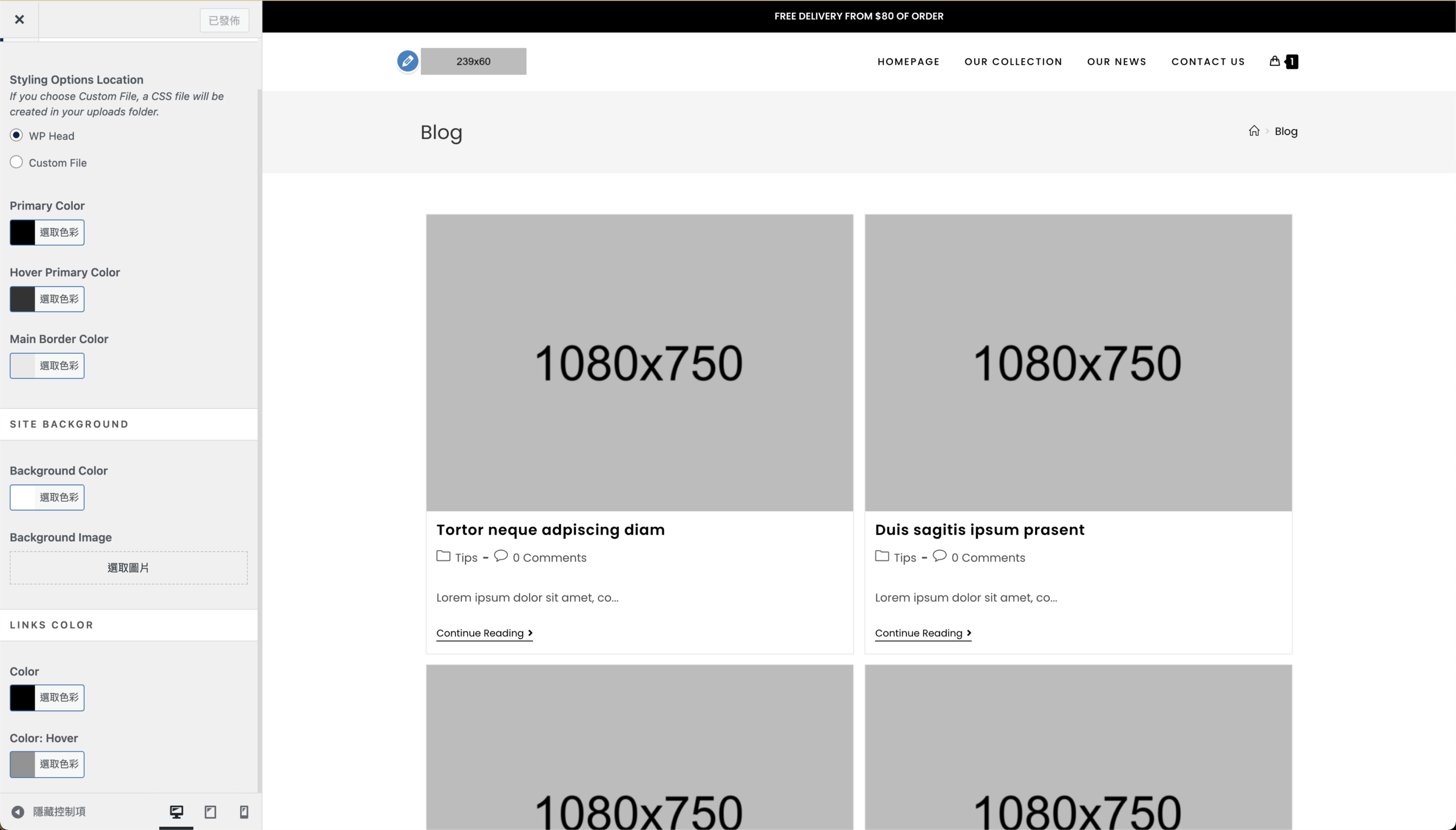Open OUR COLLECTION menu item

click(1012, 61)
